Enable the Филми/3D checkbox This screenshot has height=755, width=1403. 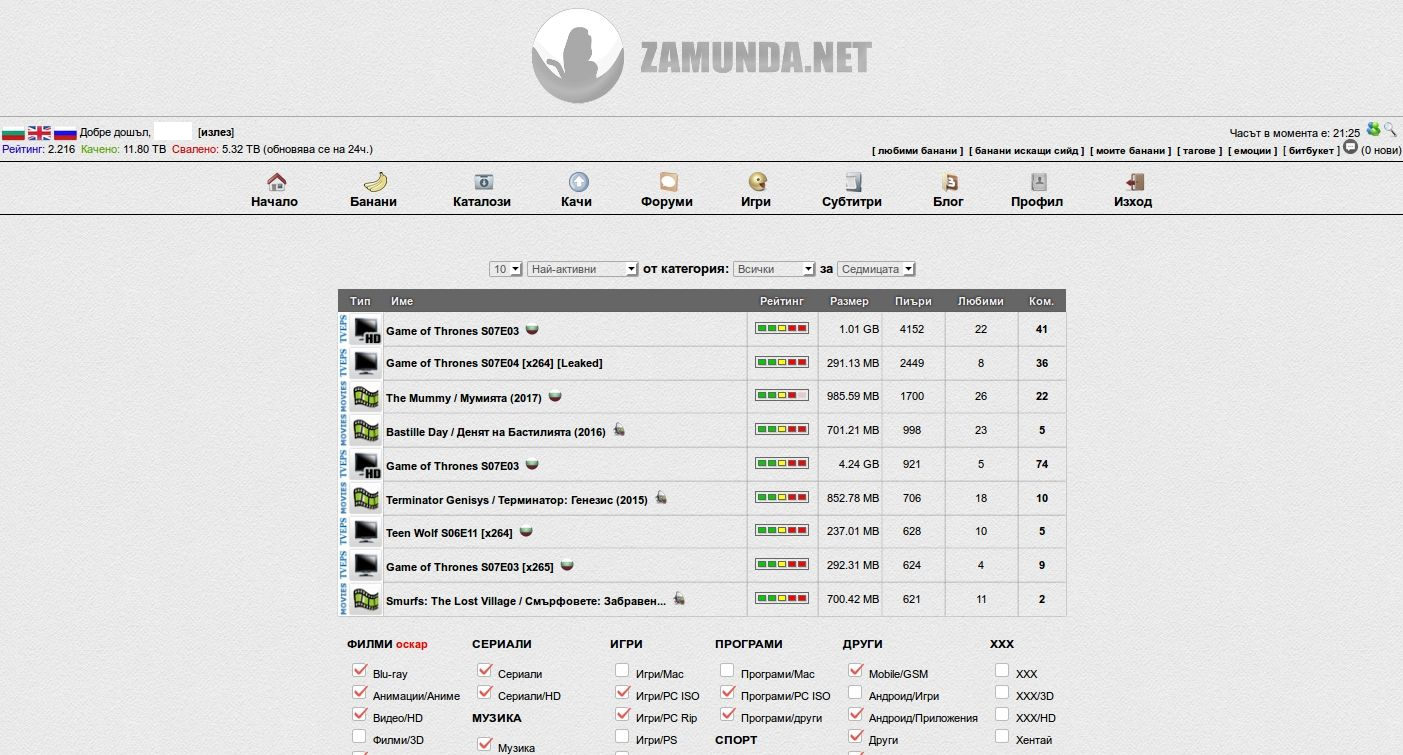(x=360, y=737)
